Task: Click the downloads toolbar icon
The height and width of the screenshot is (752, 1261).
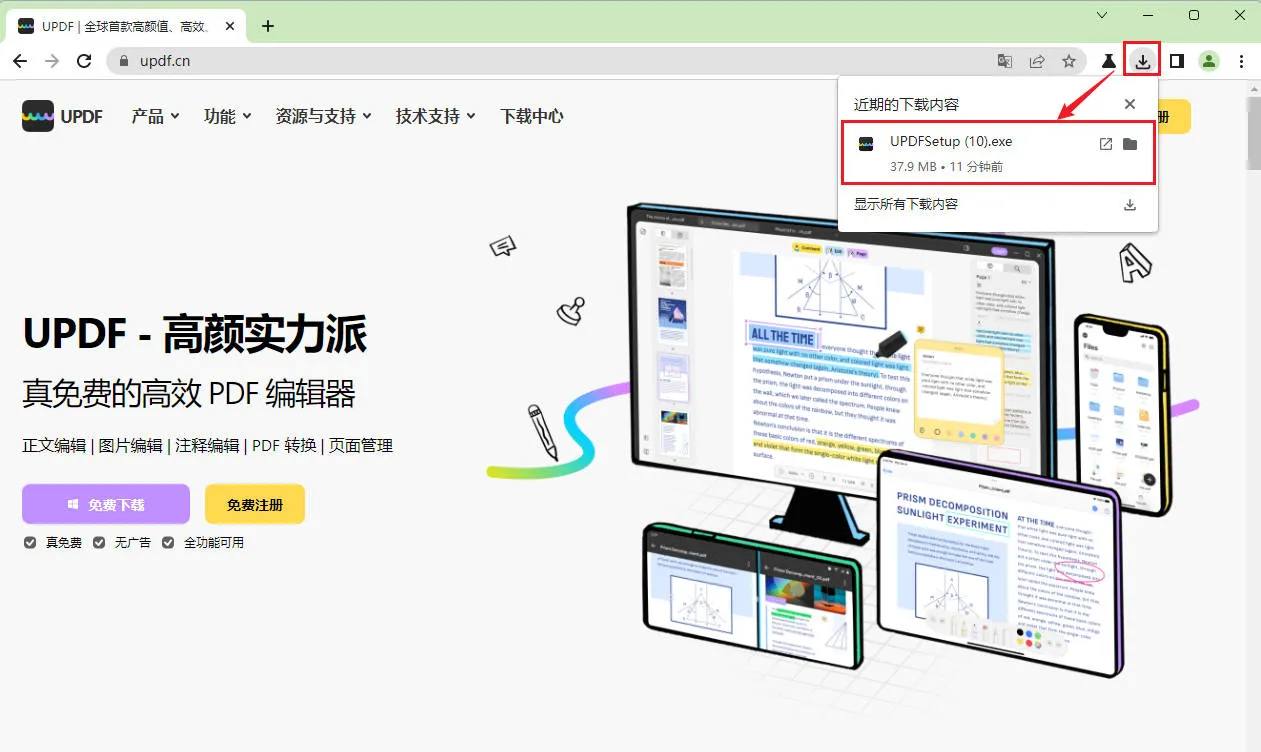Action: pos(1142,61)
